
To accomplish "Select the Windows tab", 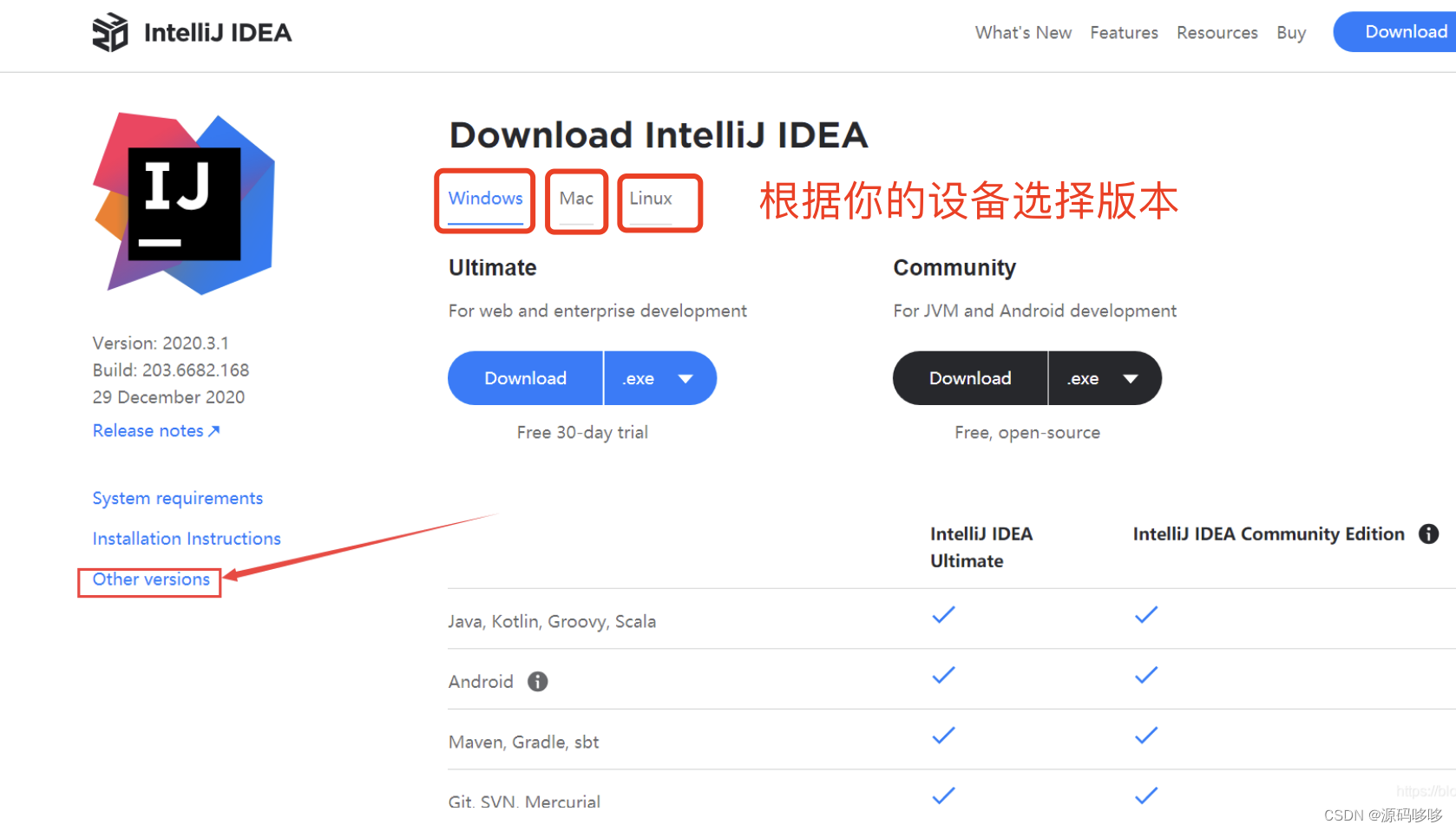I will (x=485, y=199).
